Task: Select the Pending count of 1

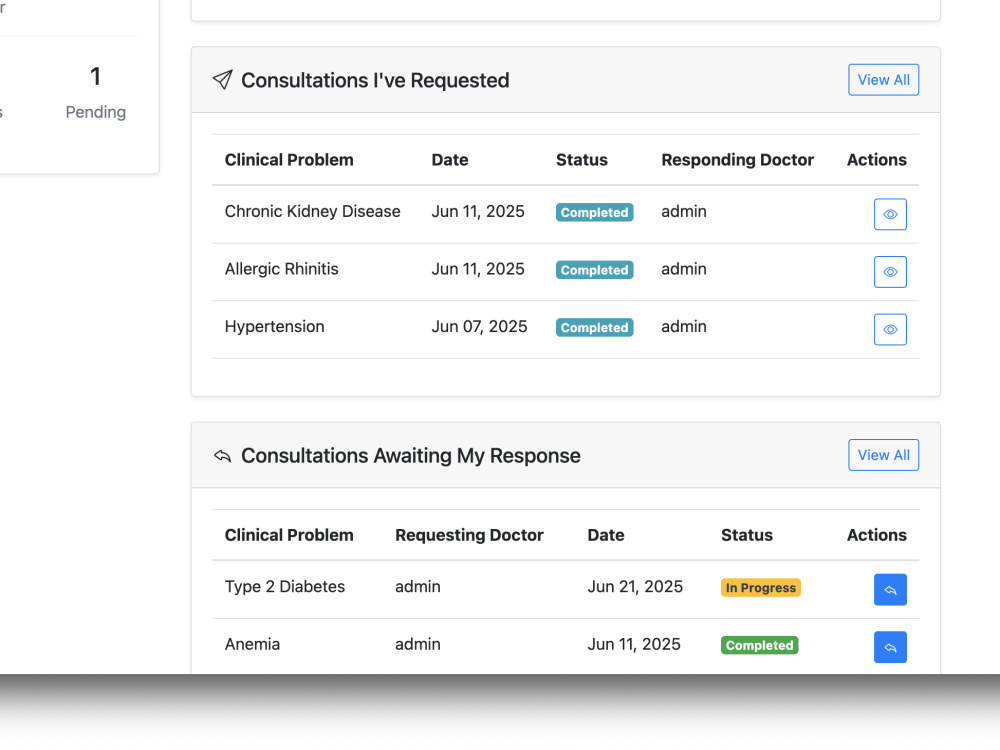Action: pos(96,77)
